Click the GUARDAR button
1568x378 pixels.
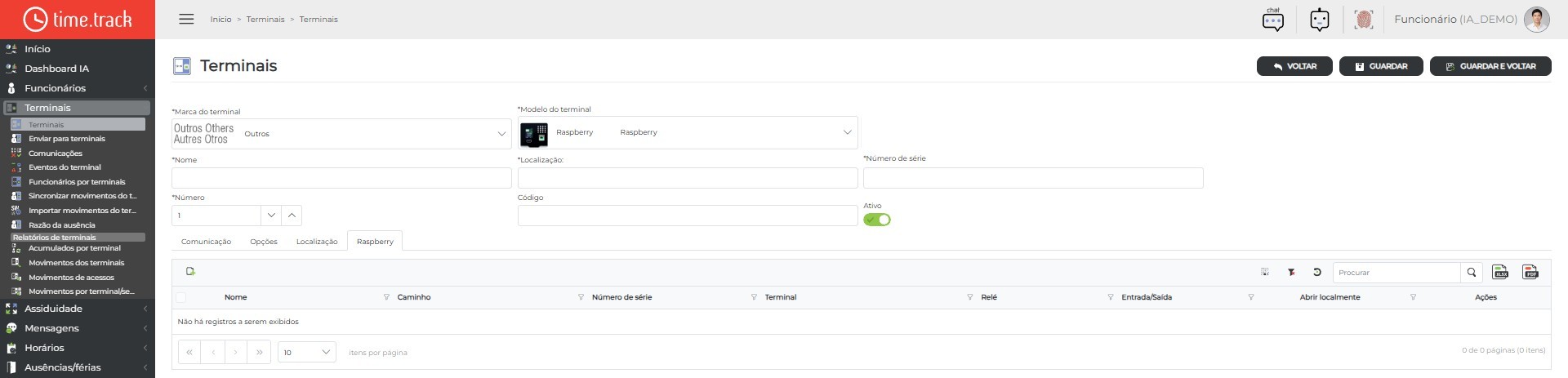[1381, 66]
